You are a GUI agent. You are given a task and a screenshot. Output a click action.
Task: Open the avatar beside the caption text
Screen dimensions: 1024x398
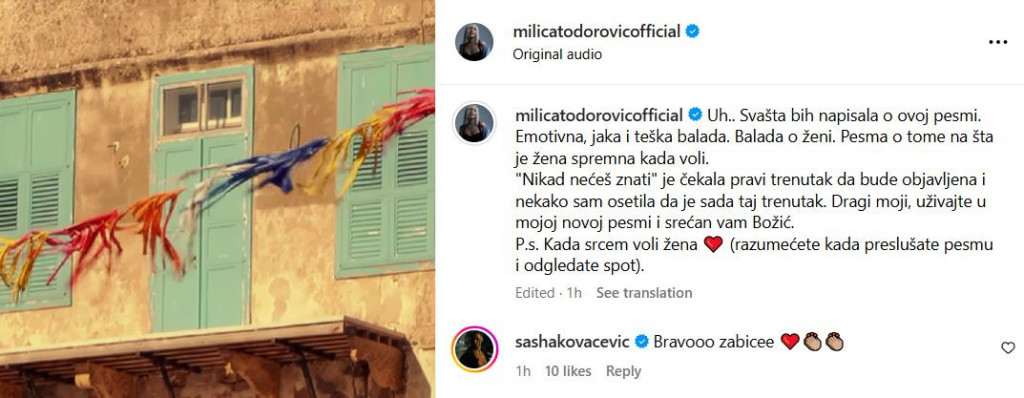(474, 123)
